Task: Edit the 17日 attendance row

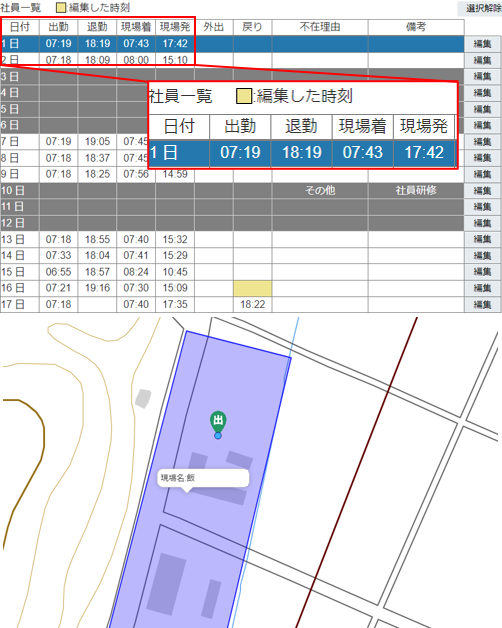Action: (x=482, y=304)
